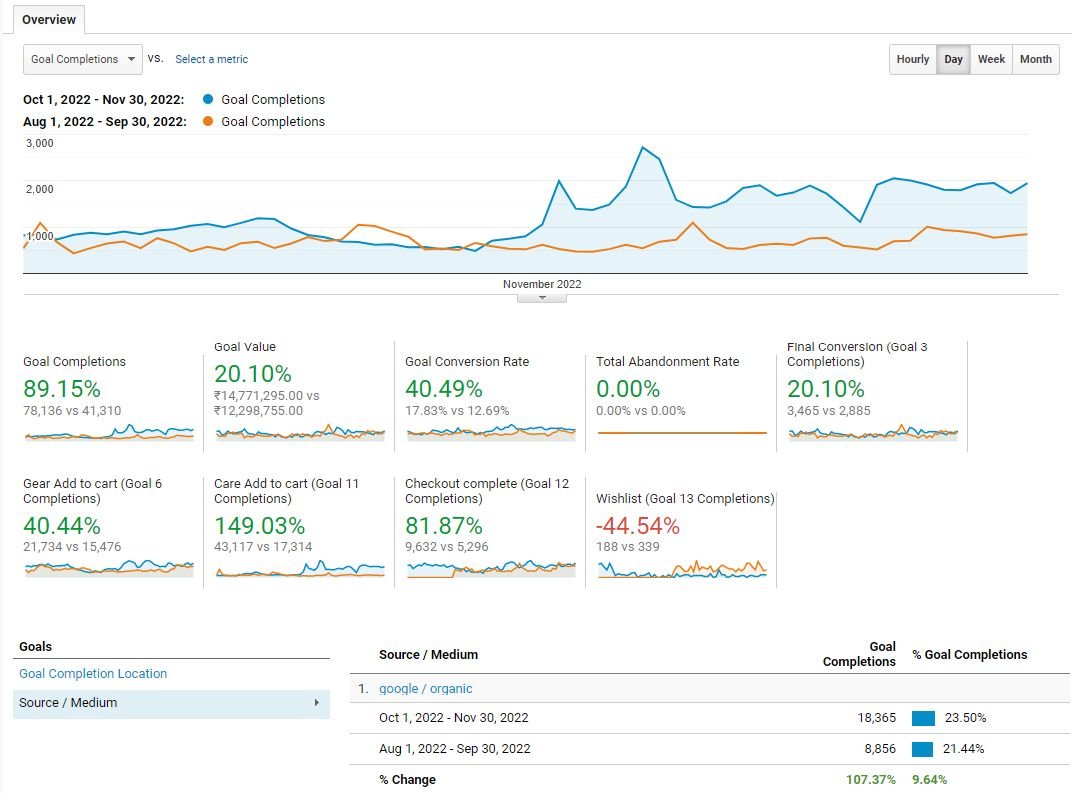Viewport: 1072px width, 793px height.
Task: Open the Overview tab
Action: point(49,19)
